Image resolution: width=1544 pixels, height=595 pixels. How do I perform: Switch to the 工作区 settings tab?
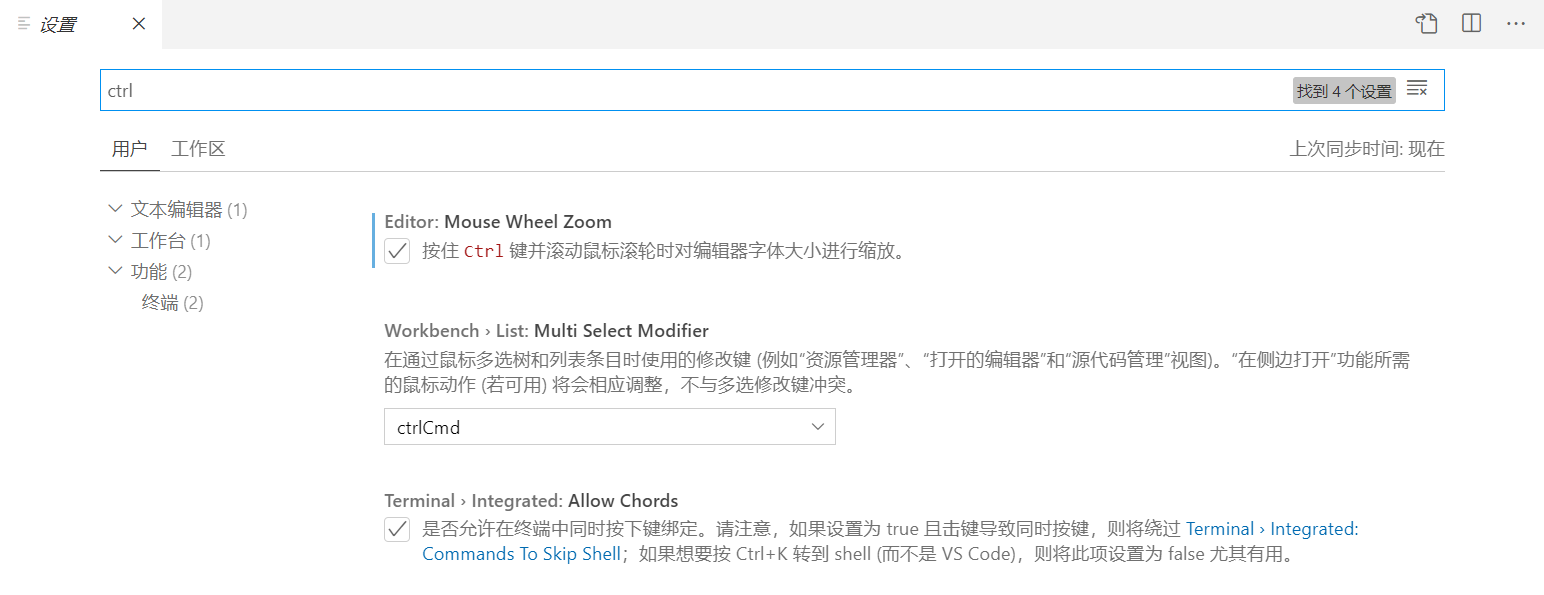click(x=198, y=149)
